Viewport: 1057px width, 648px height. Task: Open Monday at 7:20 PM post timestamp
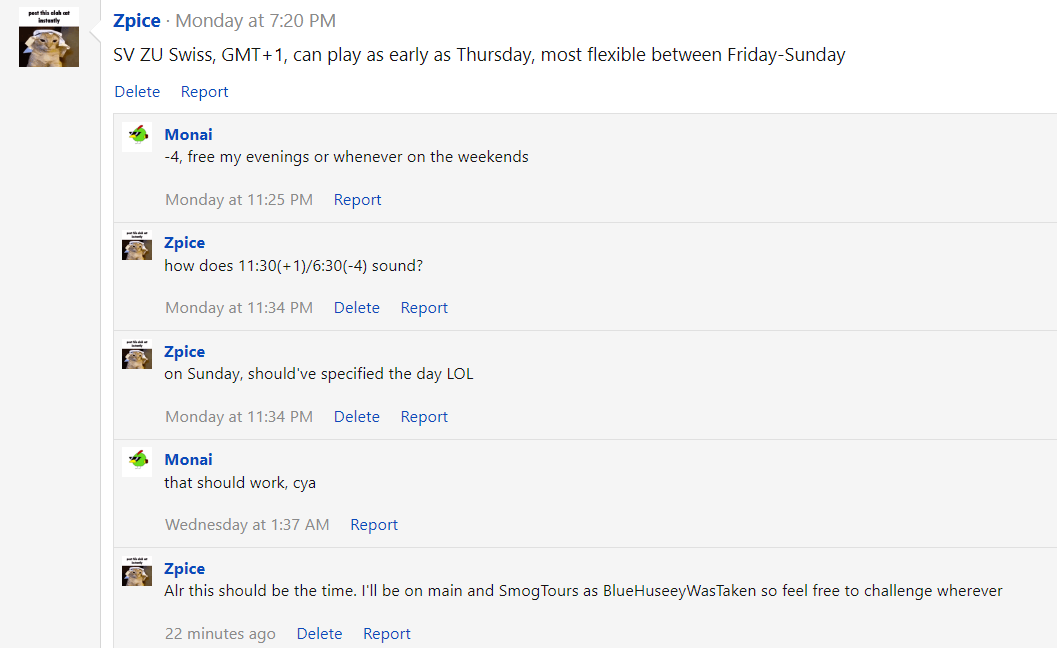pyautogui.click(x=255, y=21)
